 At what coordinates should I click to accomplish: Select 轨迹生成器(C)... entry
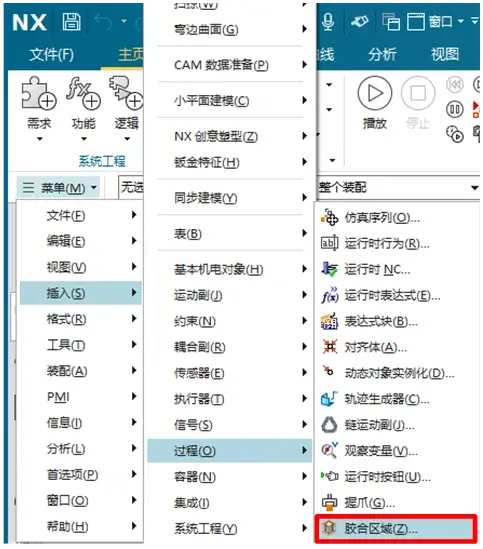tap(396, 399)
